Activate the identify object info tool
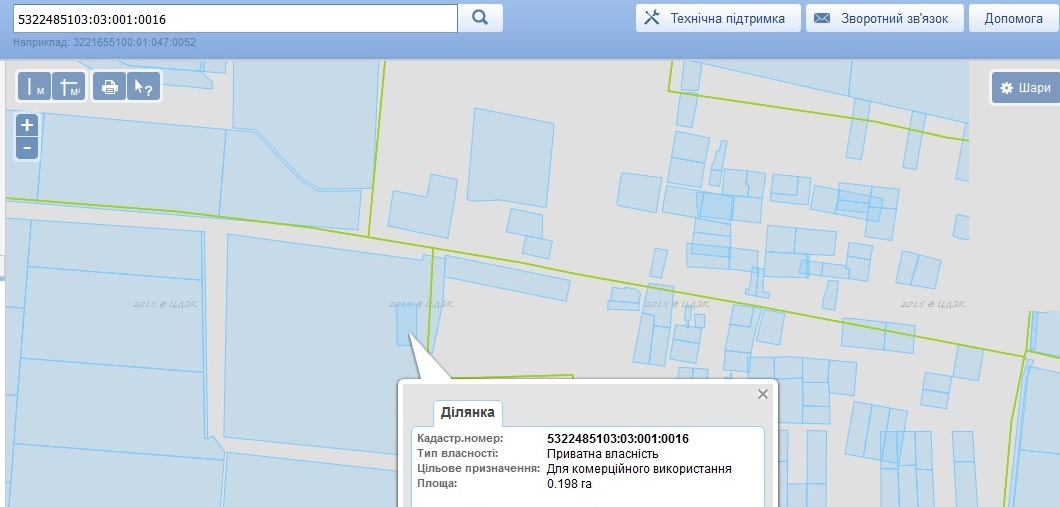Viewport: 1060px width, 507px height. pos(143,87)
